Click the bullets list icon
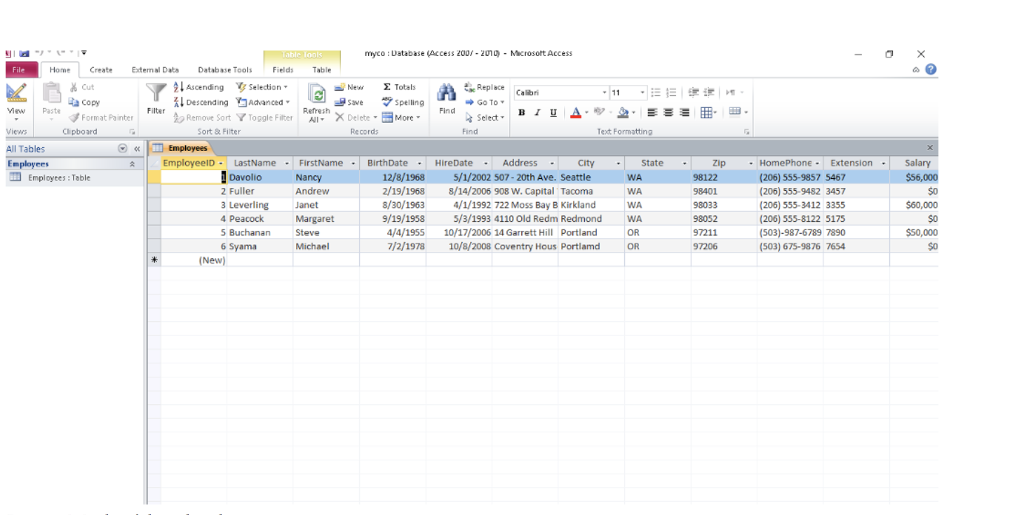Viewport: 1024px width, 515px height. [655, 93]
